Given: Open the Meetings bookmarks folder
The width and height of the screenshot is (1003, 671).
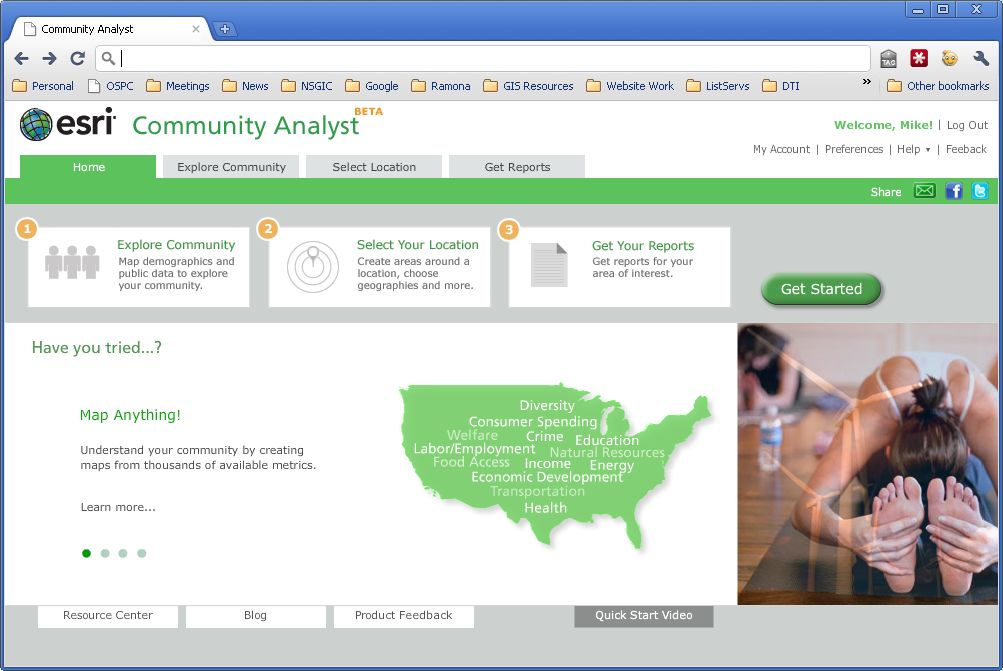Looking at the screenshot, I should pyautogui.click(x=178, y=86).
